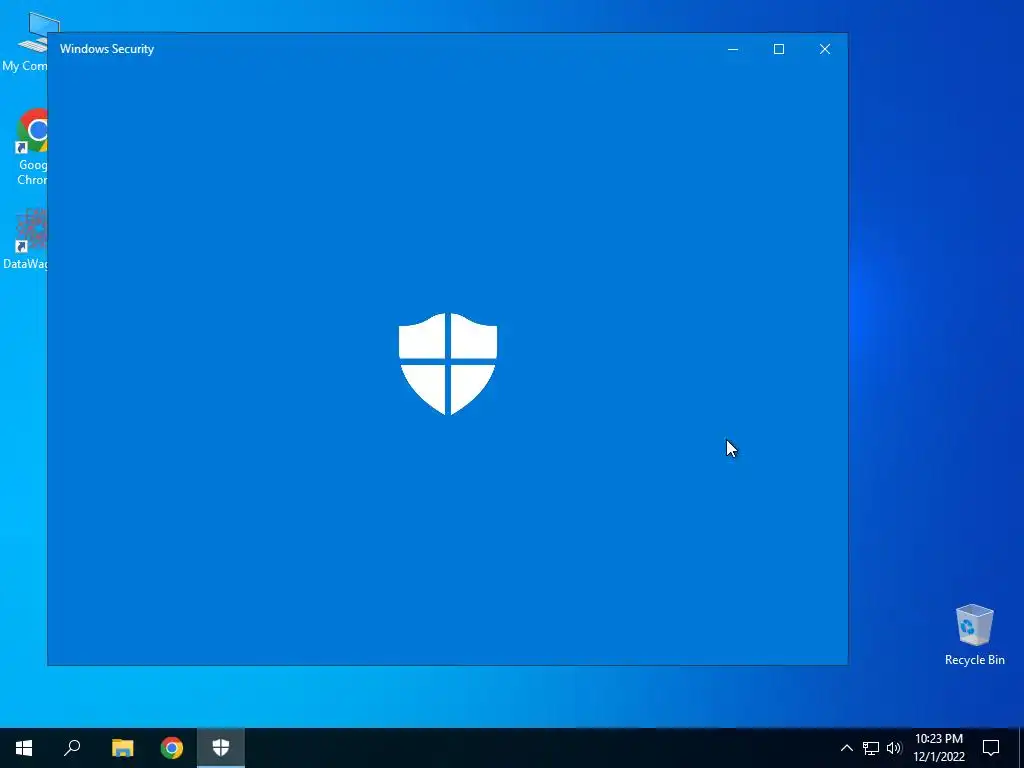The height and width of the screenshot is (768, 1024).
Task: Launch File Explorer from taskbar
Action: click(122, 748)
